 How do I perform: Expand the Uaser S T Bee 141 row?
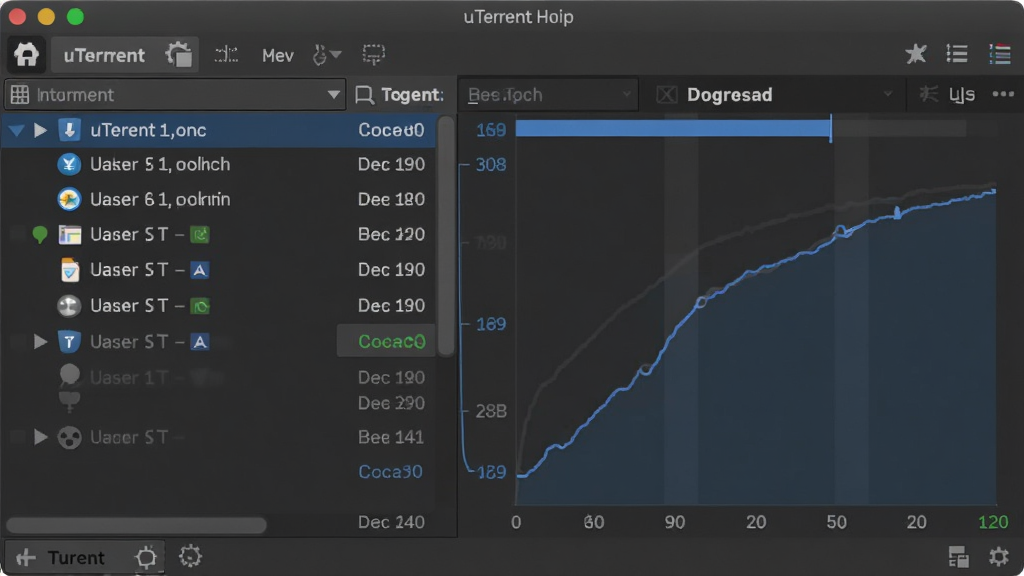(x=40, y=437)
